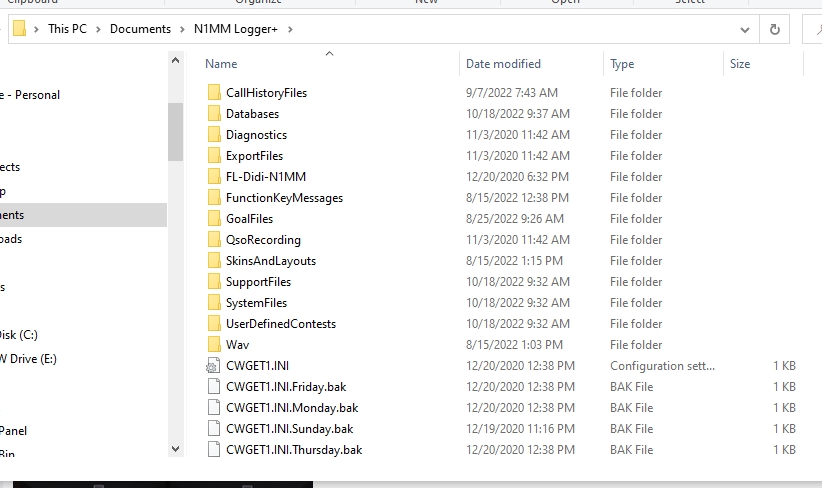
Task: Select the Downloads entry ending 'oads'
Action: point(11,239)
